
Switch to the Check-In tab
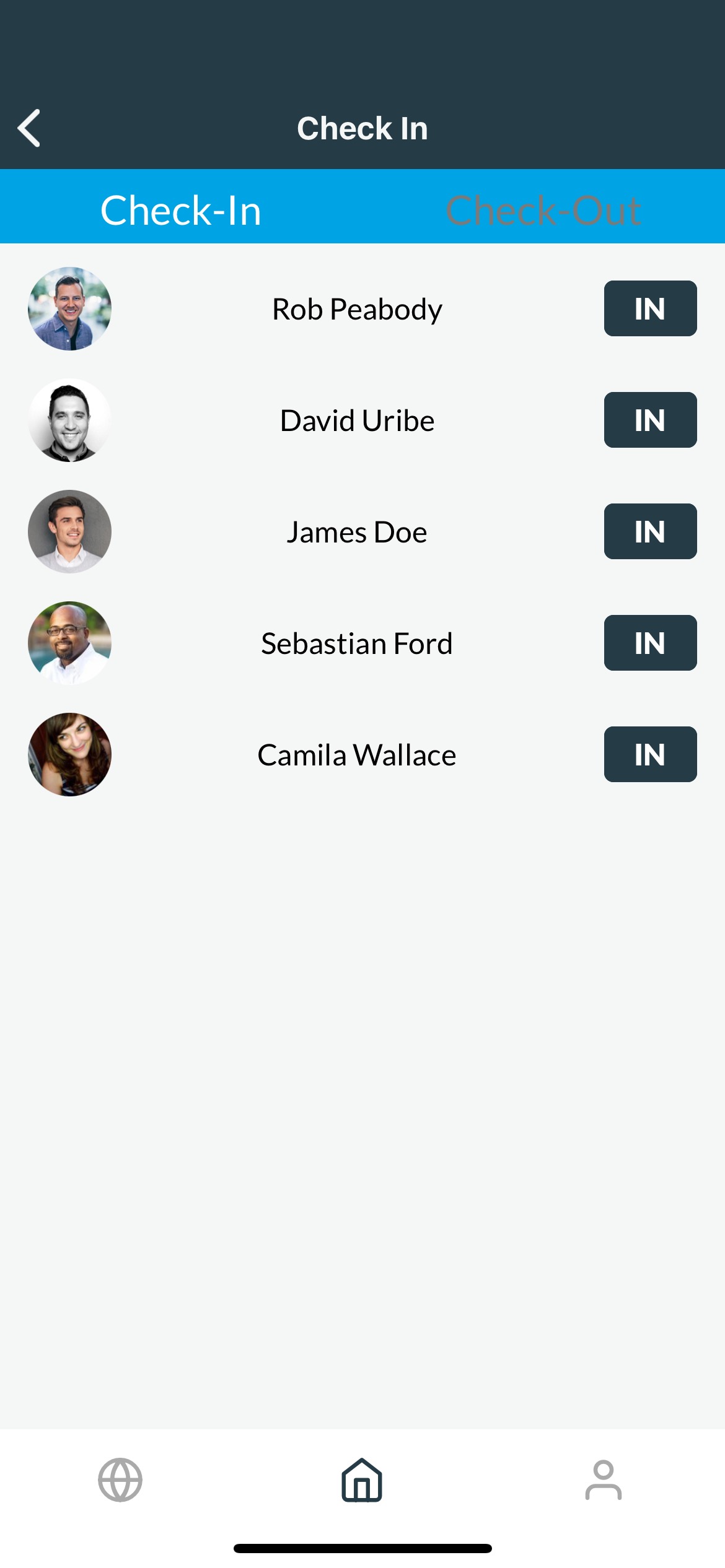181,210
